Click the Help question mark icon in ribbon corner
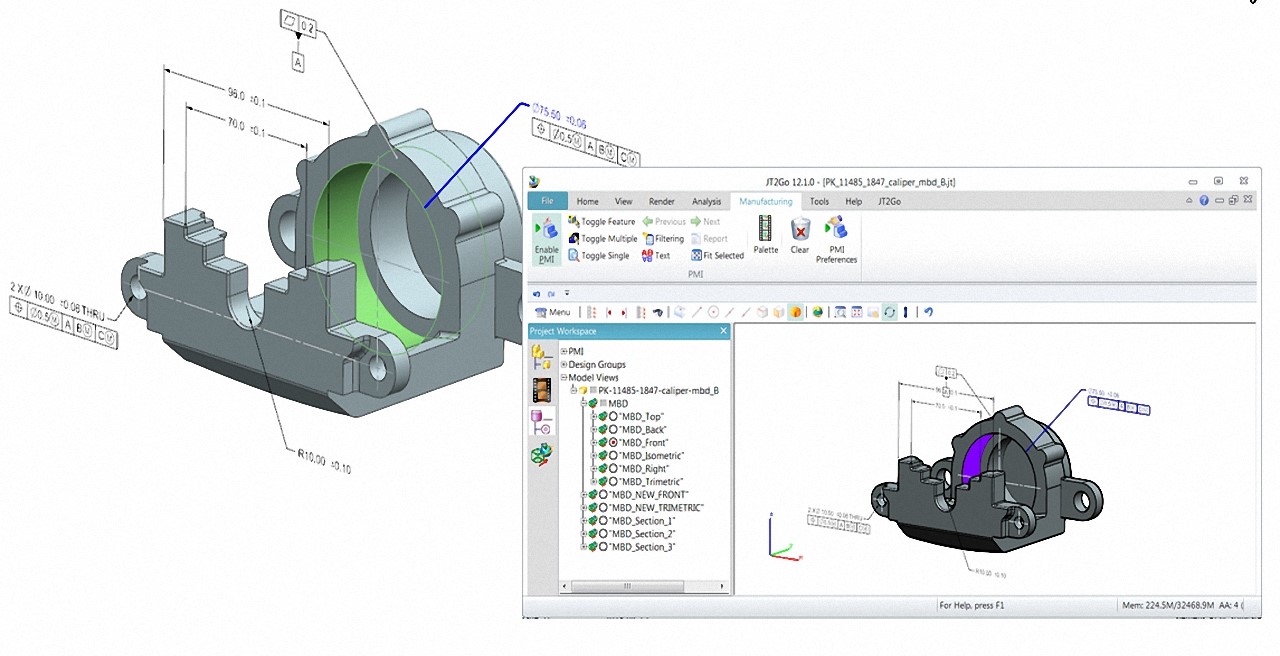The width and height of the screenshot is (1280, 656). (1204, 201)
